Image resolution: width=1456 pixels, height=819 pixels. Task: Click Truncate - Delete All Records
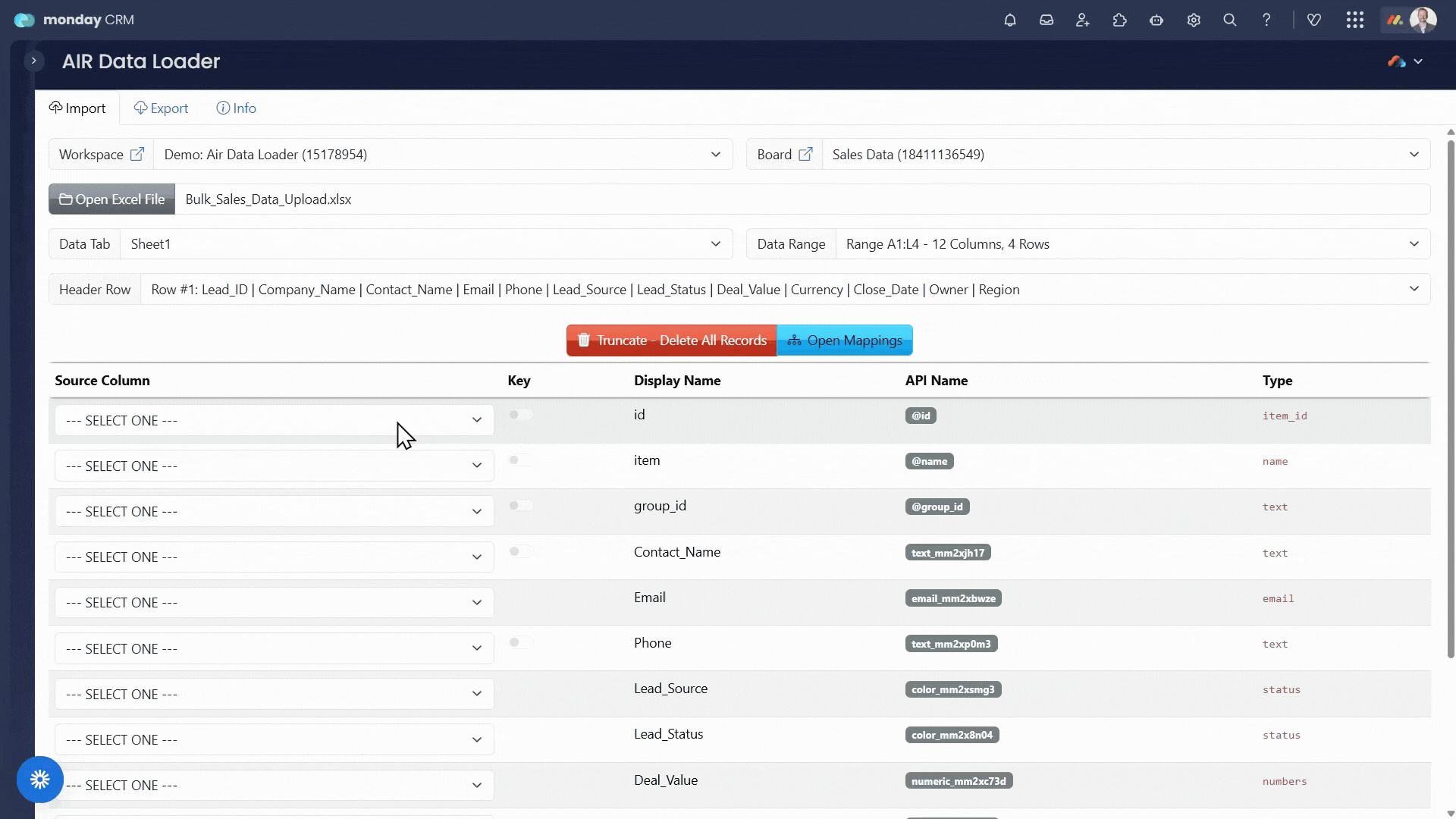coord(672,340)
